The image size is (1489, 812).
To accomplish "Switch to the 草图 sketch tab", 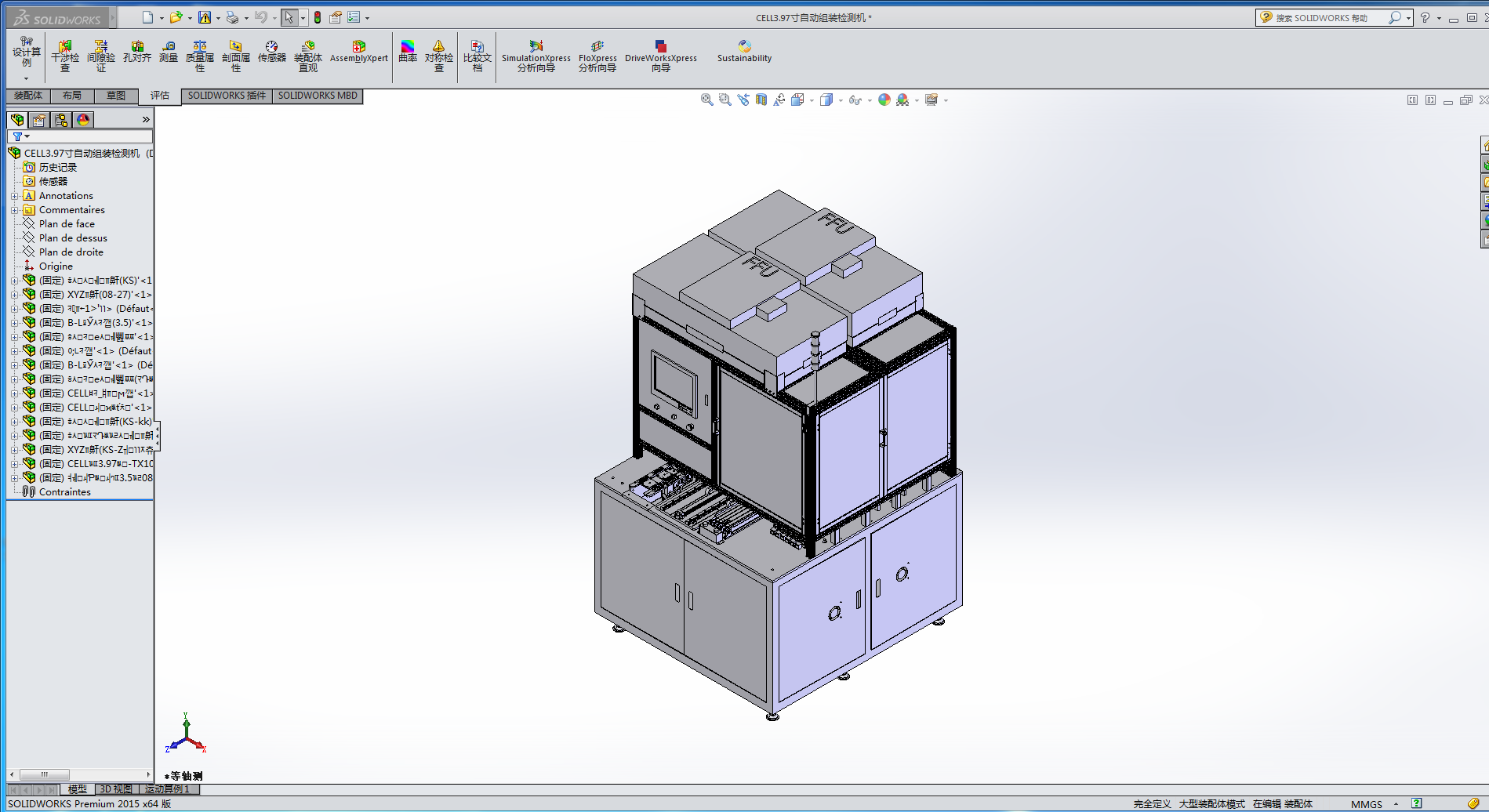I will [116, 96].
